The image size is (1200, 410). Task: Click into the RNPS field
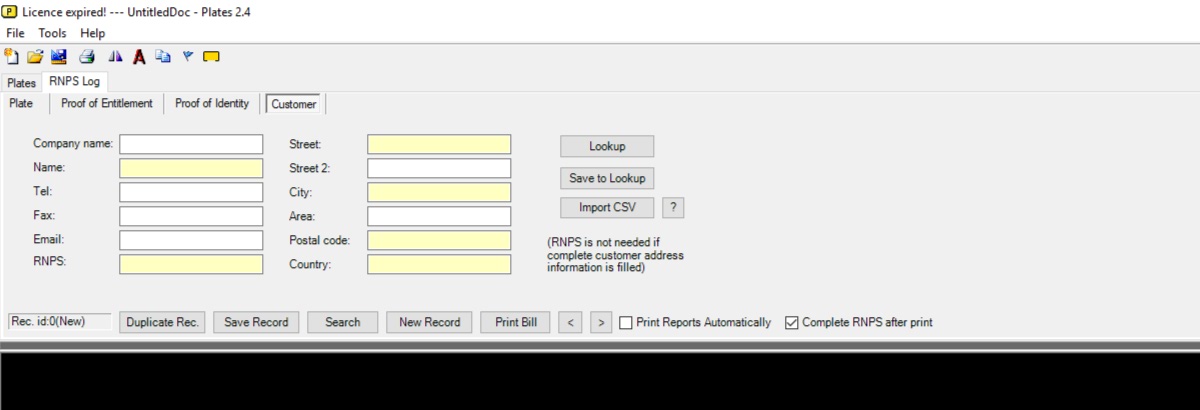(191, 264)
